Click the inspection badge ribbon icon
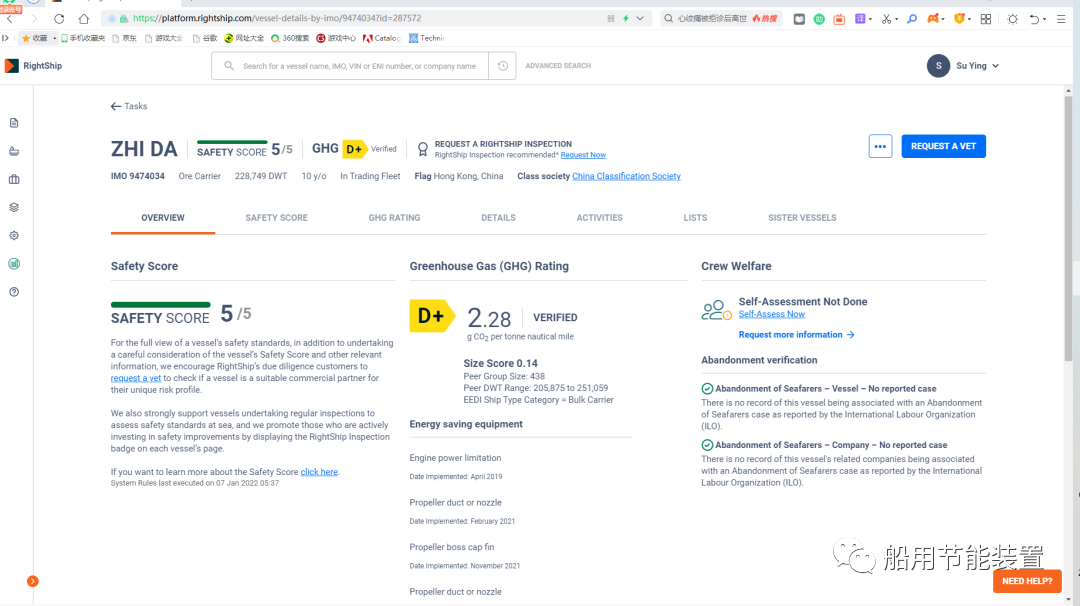Screen dimensions: 1080x606 pyautogui.click(x=423, y=149)
